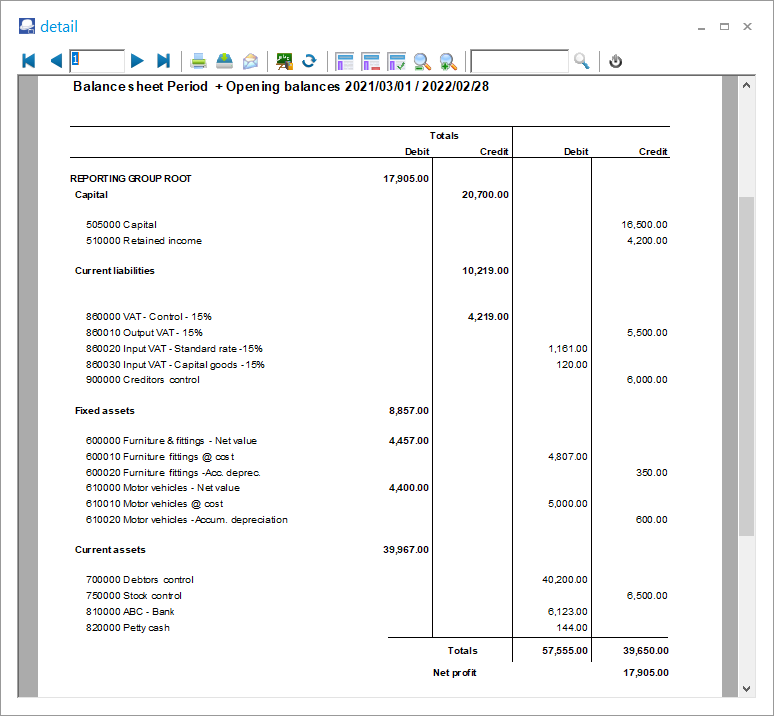Jump to the last report page
Viewport: 774px width, 716px height.
pyautogui.click(x=164, y=61)
